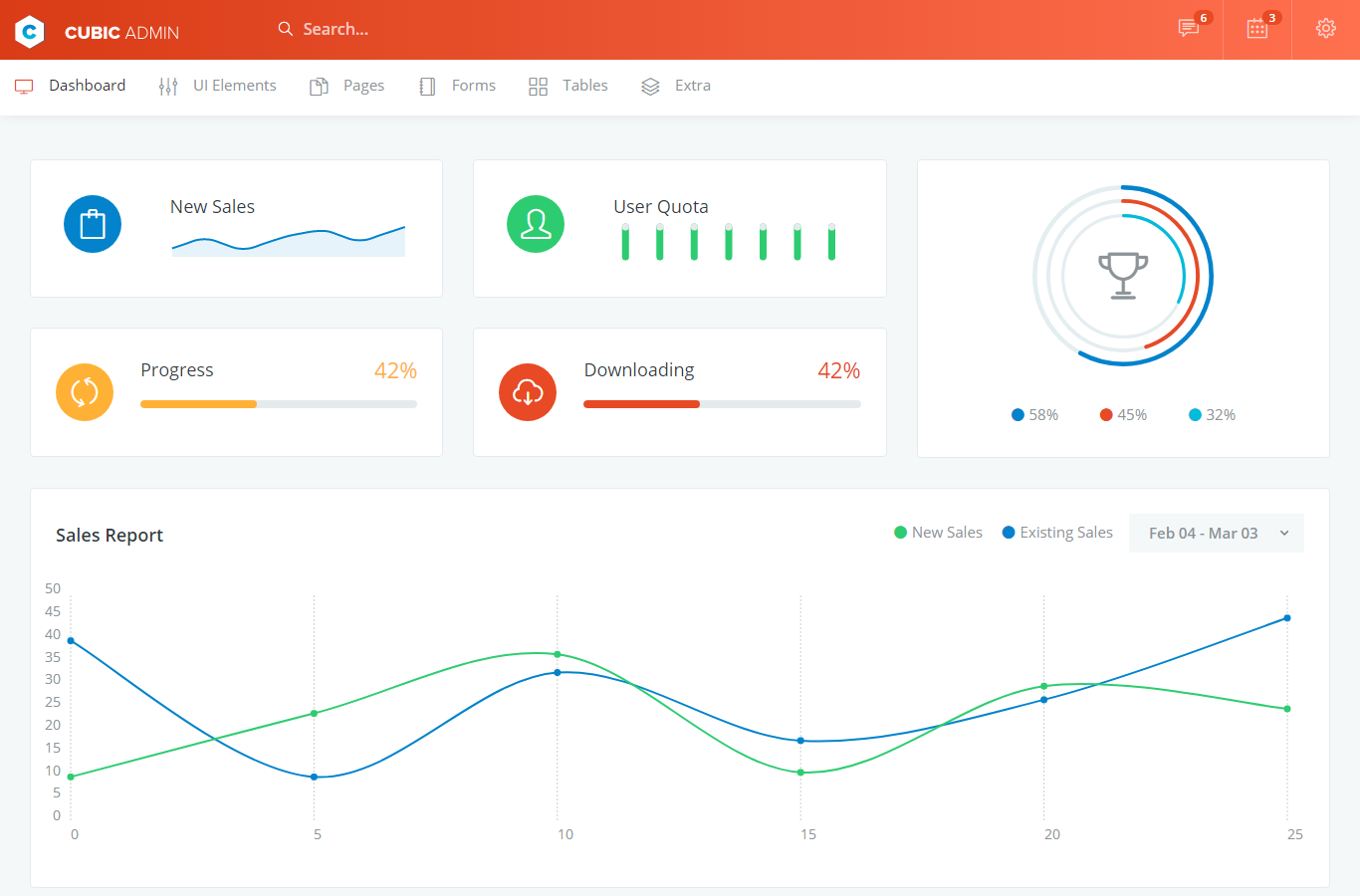Image resolution: width=1360 pixels, height=896 pixels.
Task: Click the trophy icon in the donut chart
Action: tap(1123, 276)
